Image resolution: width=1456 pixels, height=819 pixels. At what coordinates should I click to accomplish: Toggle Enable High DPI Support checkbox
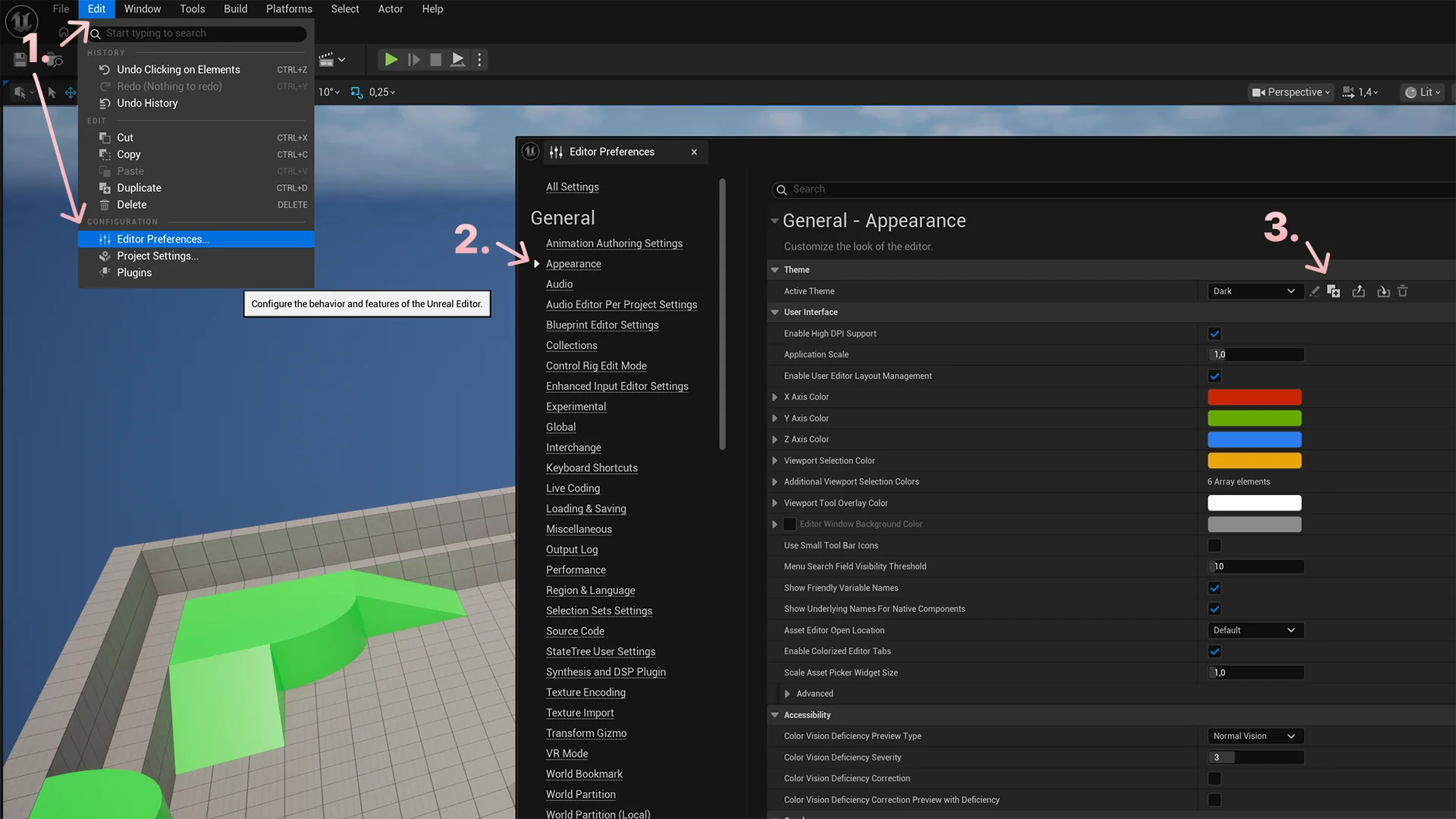[x=1214, y=334]
